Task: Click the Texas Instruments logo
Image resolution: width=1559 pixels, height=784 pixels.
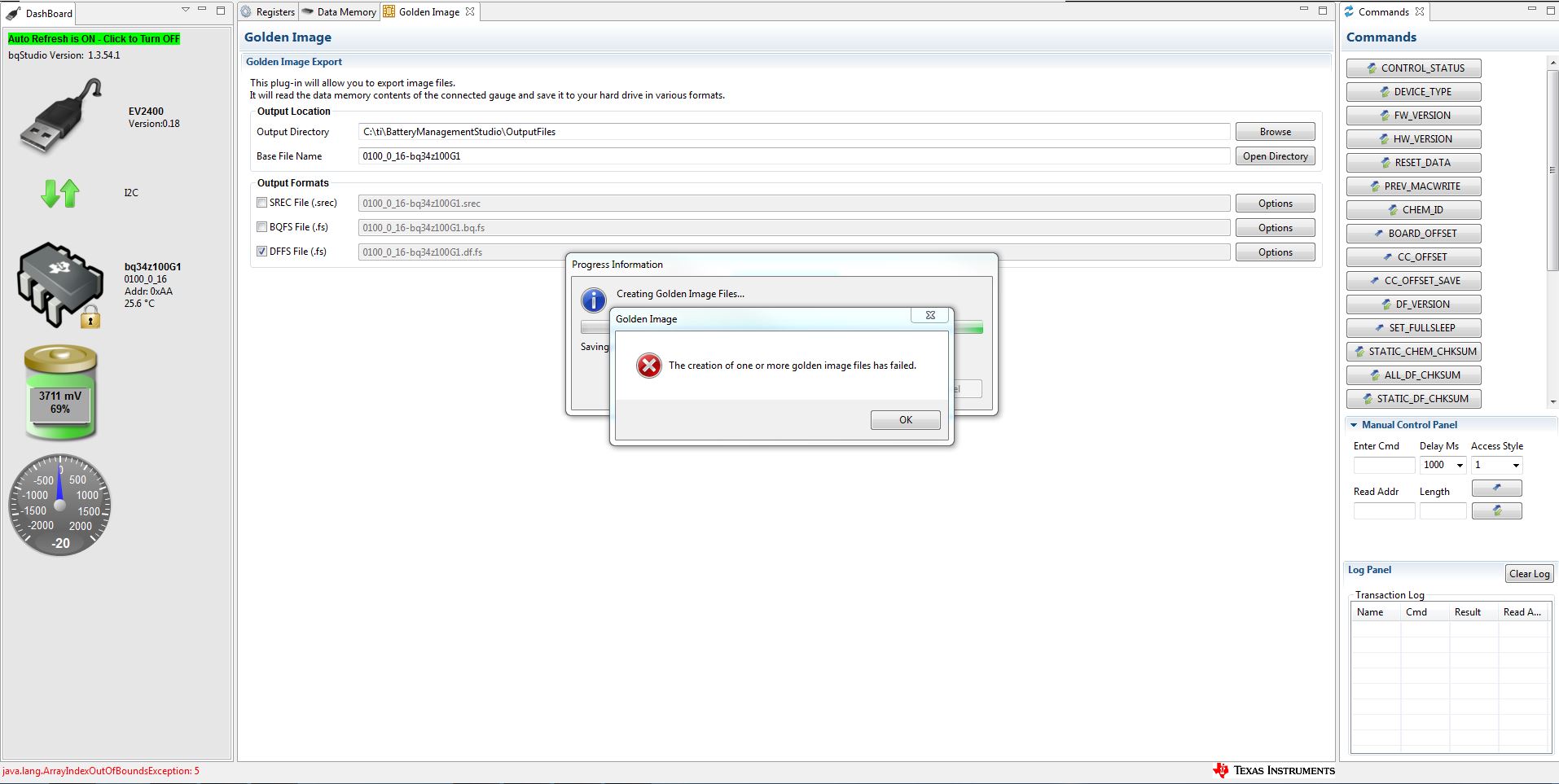Action: 1274,770
